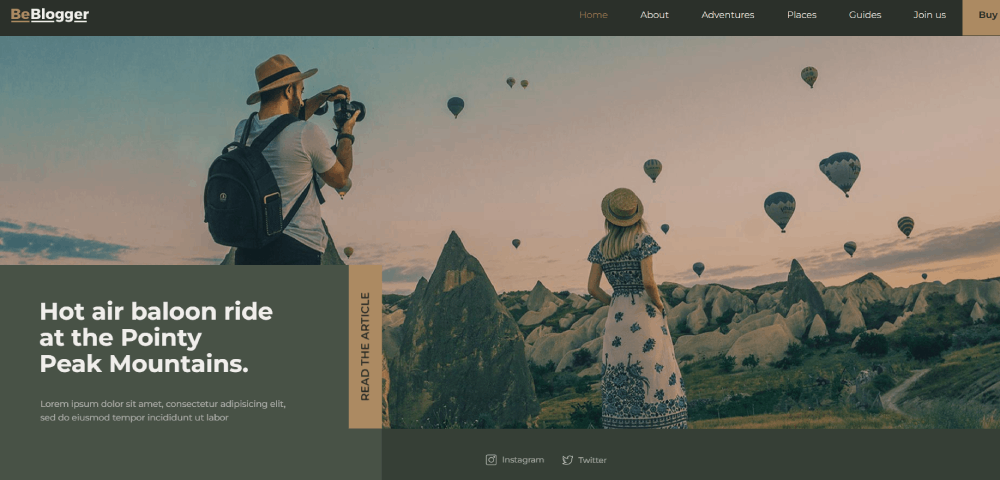The width and height of the screenshot is (1000, 480).
Task: Open the Adventures menu item
Action: (x=728, y=15)
